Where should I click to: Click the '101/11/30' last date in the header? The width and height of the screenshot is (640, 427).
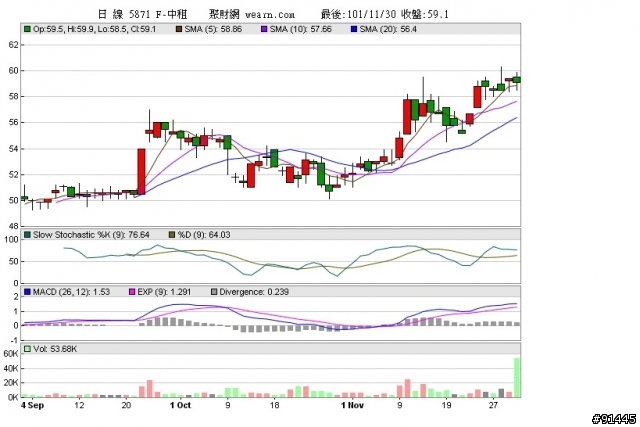371,14
